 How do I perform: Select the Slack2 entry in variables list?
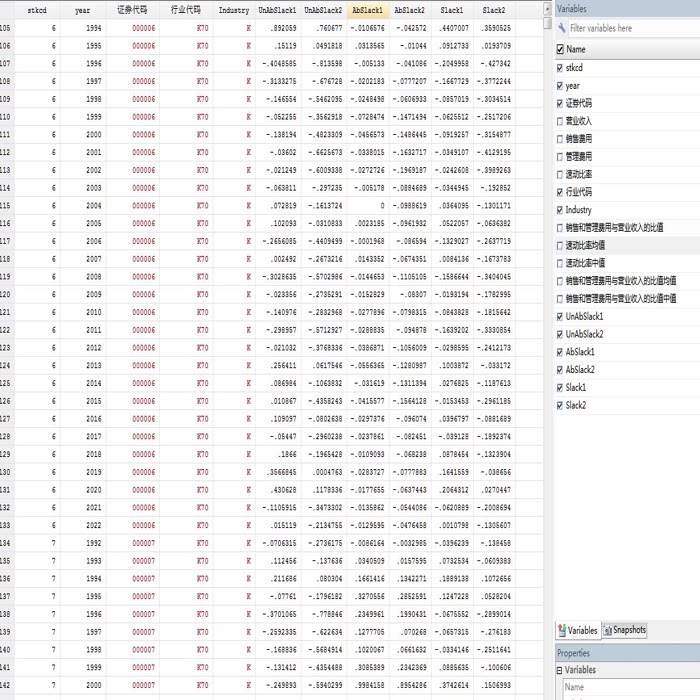point(576,405)
